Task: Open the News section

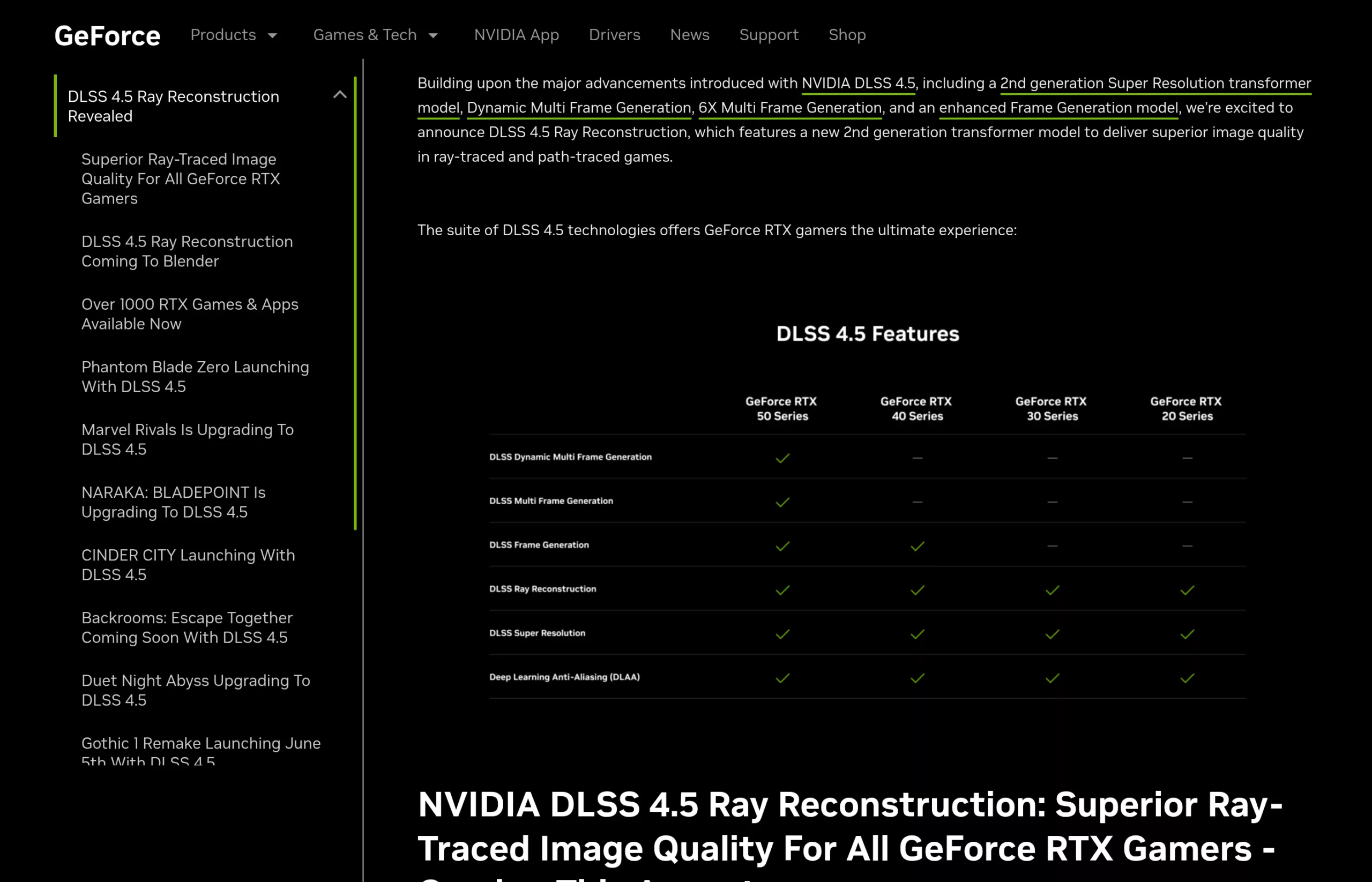Action: click(x=690, y=35)
